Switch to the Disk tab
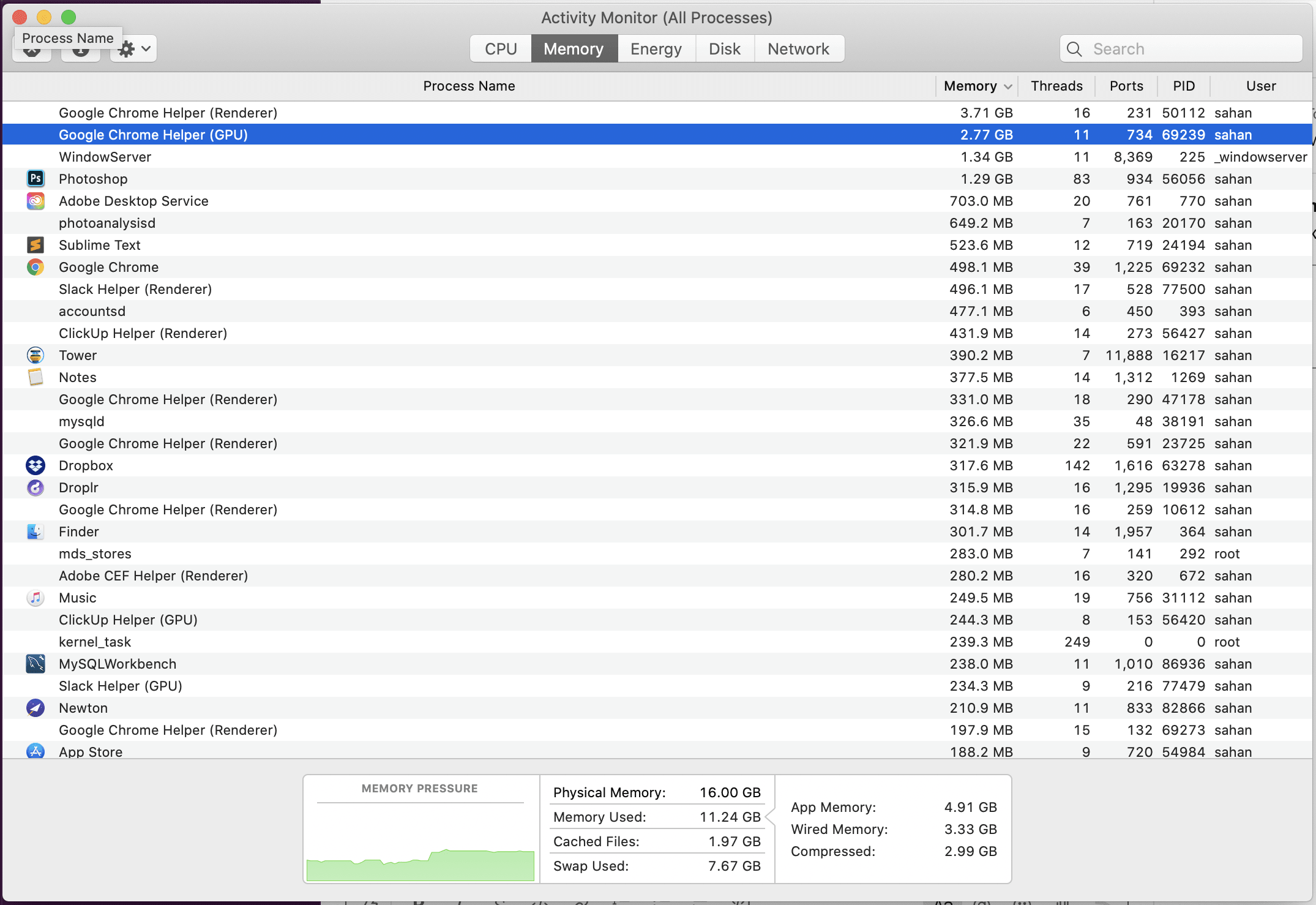 [725, 49]
